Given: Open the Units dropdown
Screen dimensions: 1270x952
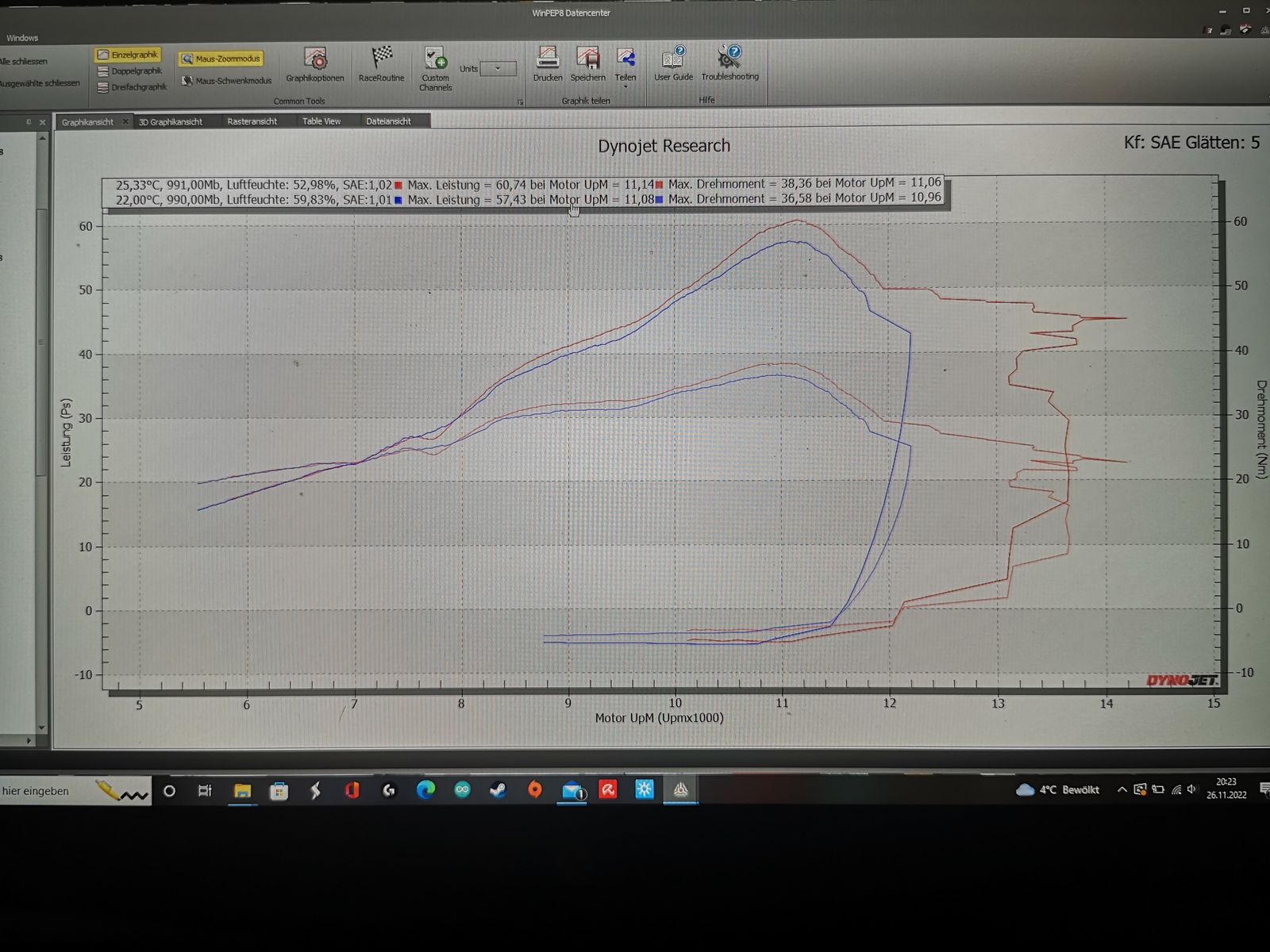Looking at the screenshot, I should 498,69.
